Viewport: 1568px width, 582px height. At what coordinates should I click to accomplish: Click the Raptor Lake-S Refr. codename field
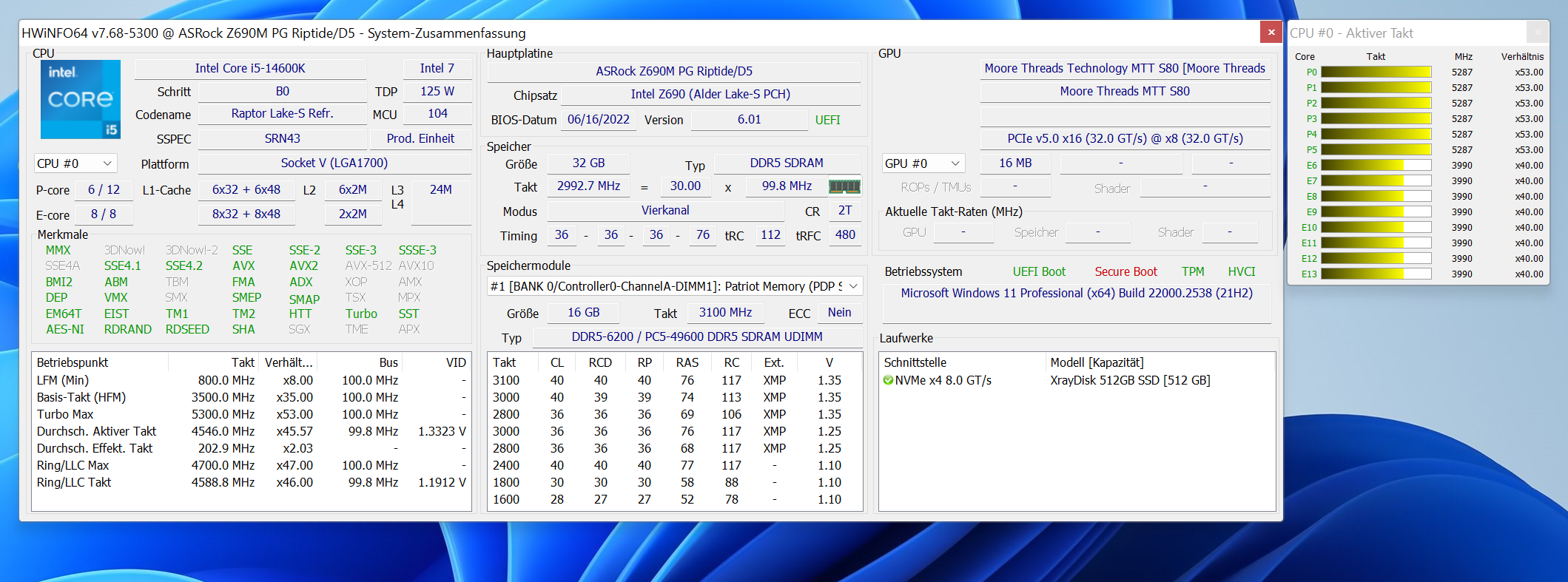coord(282,114)
